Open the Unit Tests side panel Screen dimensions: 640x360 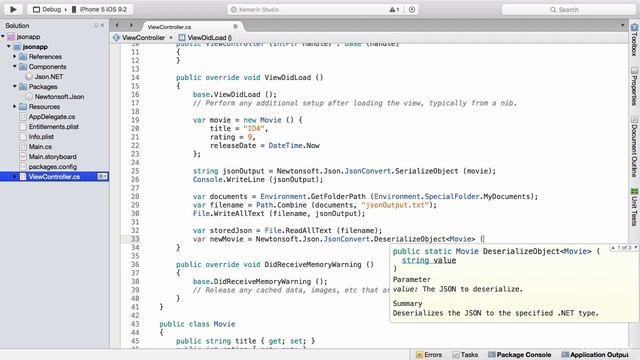coord(634,207)
